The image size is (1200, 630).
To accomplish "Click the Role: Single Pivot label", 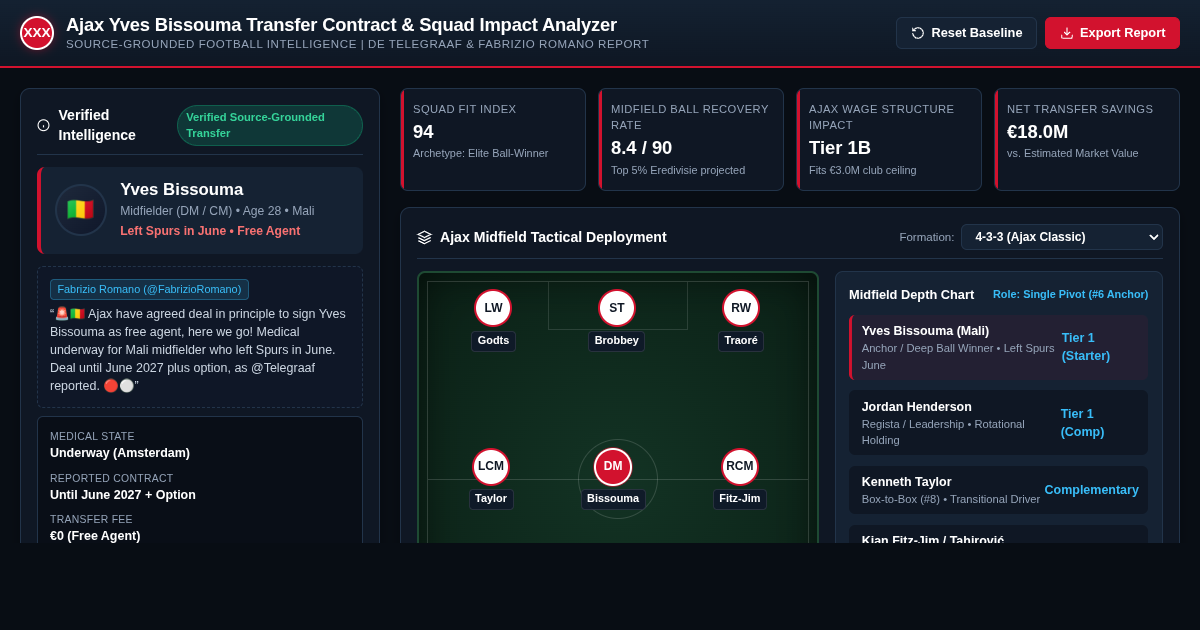I will tap(1070, 295).
